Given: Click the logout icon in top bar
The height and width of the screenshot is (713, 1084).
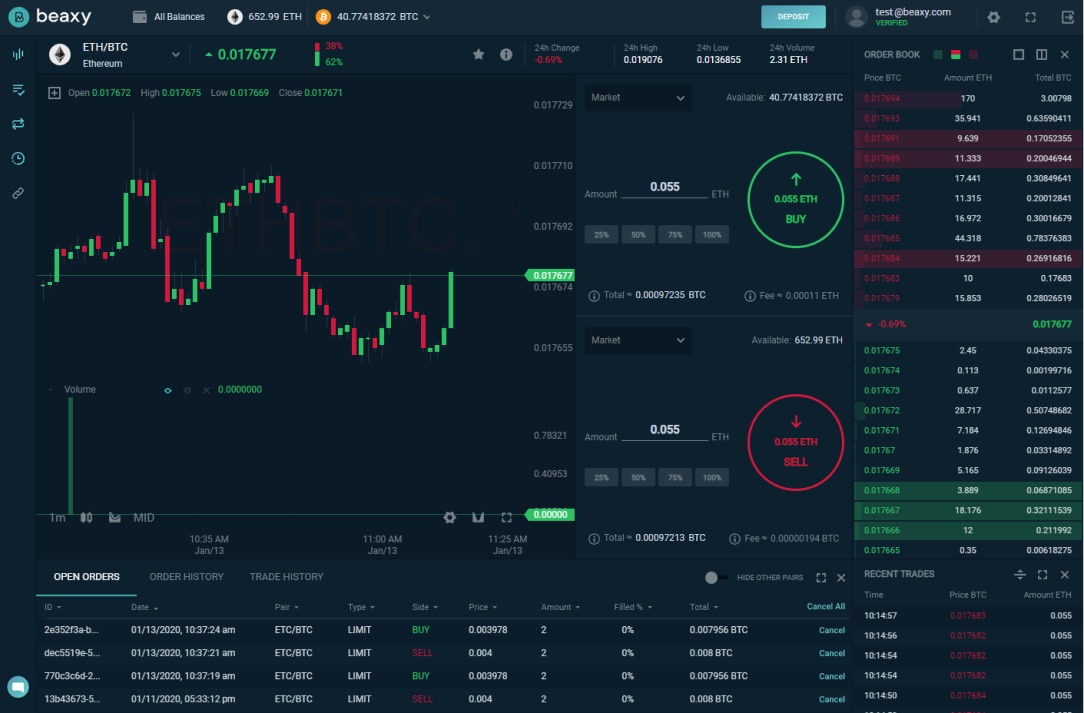Looking at the screenshot, I should 1067,17.
